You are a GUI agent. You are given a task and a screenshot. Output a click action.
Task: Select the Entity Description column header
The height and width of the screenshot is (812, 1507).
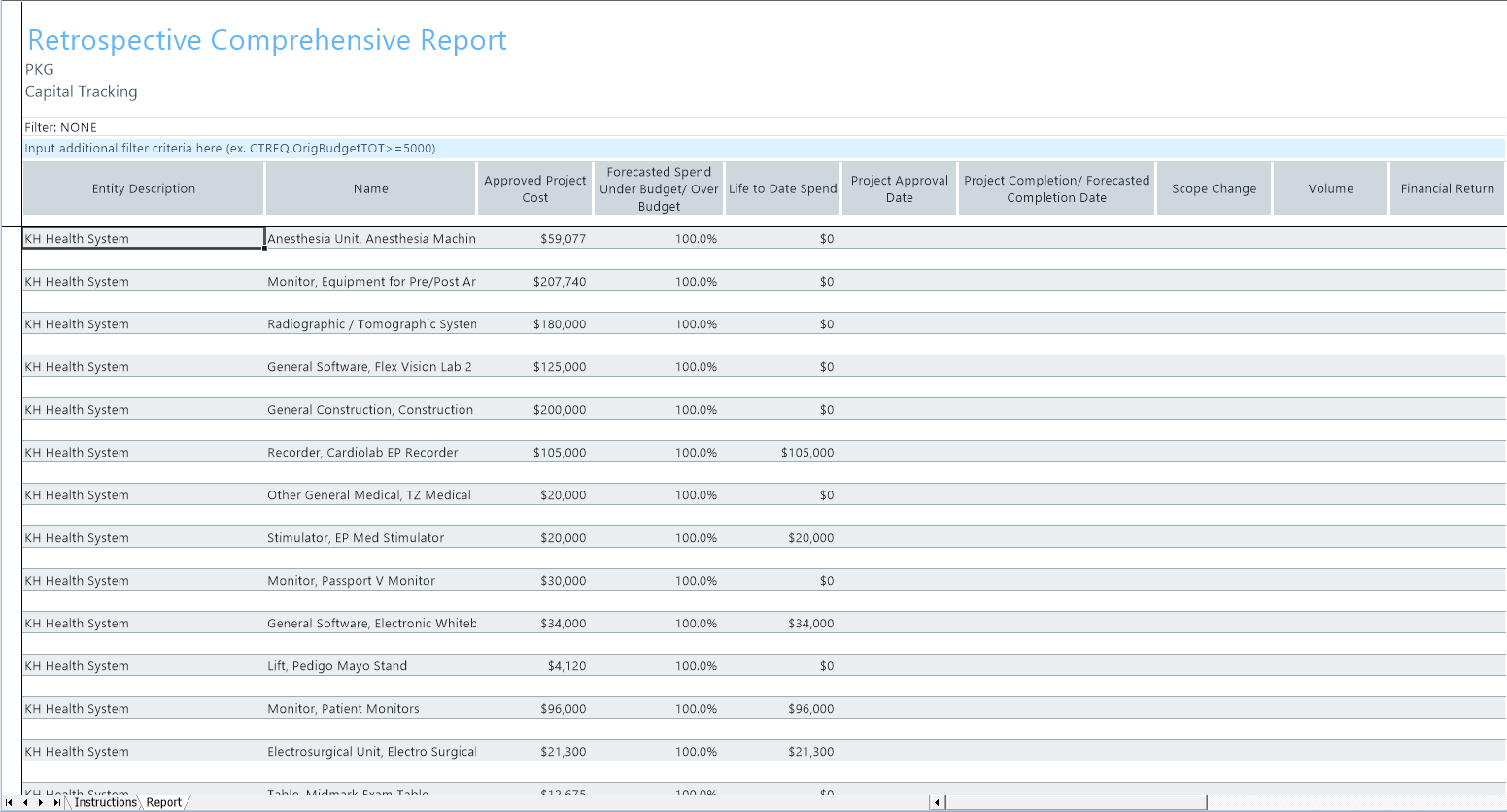click(144, 188)
